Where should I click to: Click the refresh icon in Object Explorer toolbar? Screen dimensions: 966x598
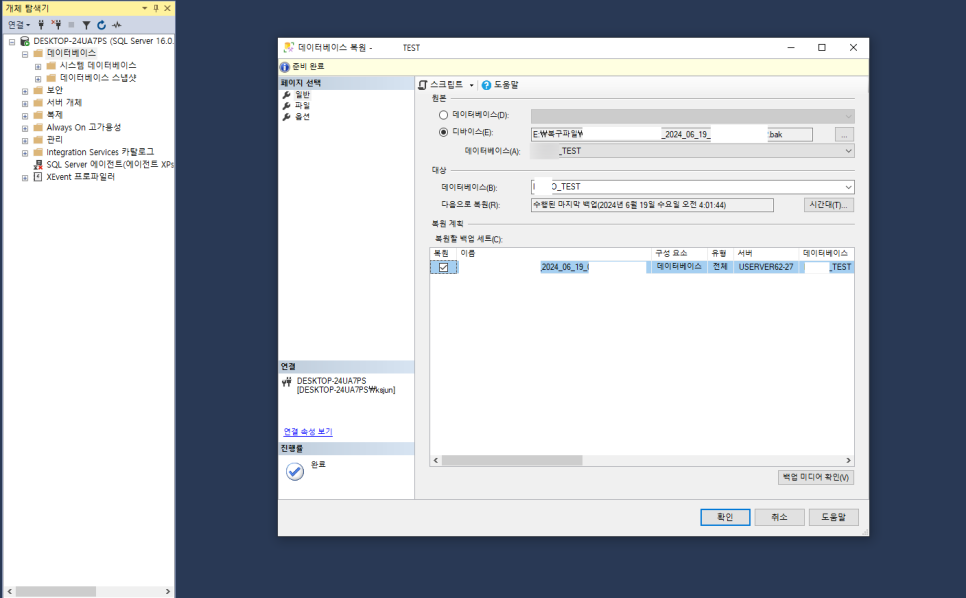101,25
